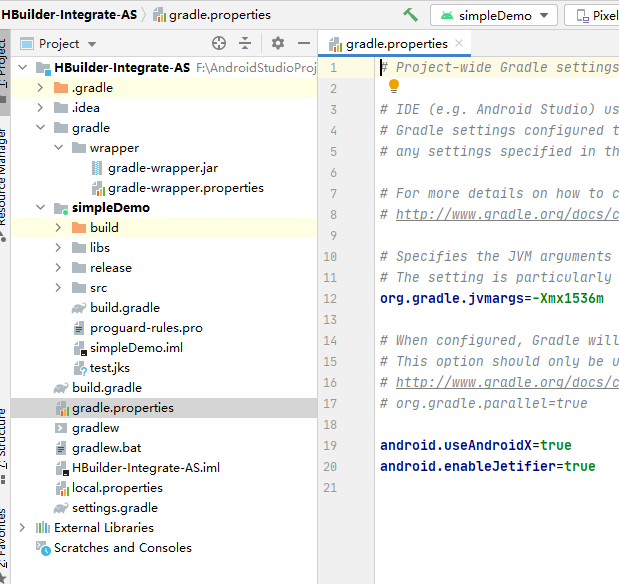Image resolution: width=619 pixels, height=584 pixels.
Task: Click the gradle.org docs link on line 16
Action: pos(507,383)
